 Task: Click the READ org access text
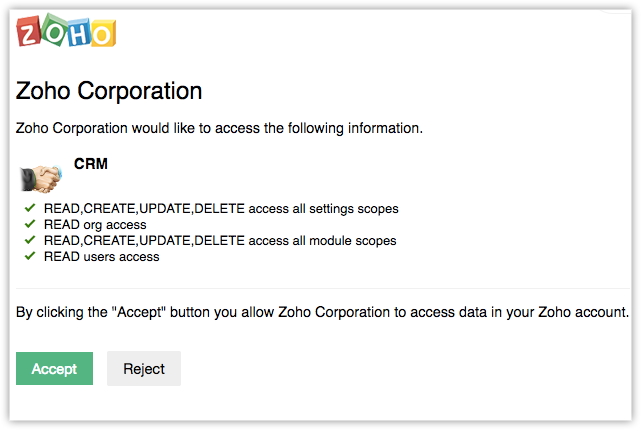(x=95, y=225)
